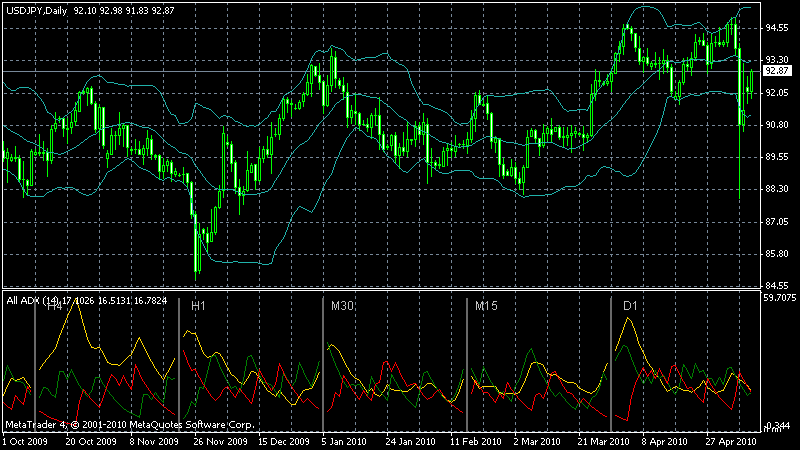Click the D1 timeframe label

pyautogui.click(x=630, y=306)
